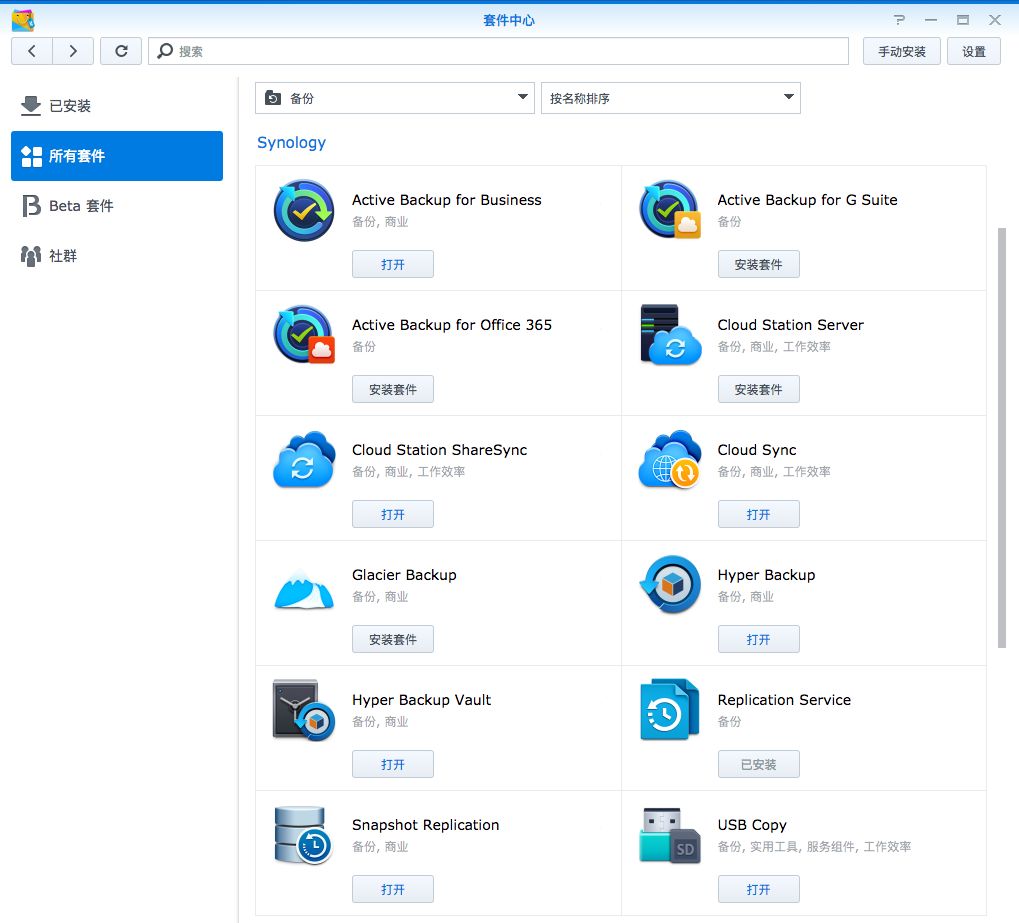Screen dimensions: 1019x923
Task: Click in the 搜索 search field
Action: 498,51
